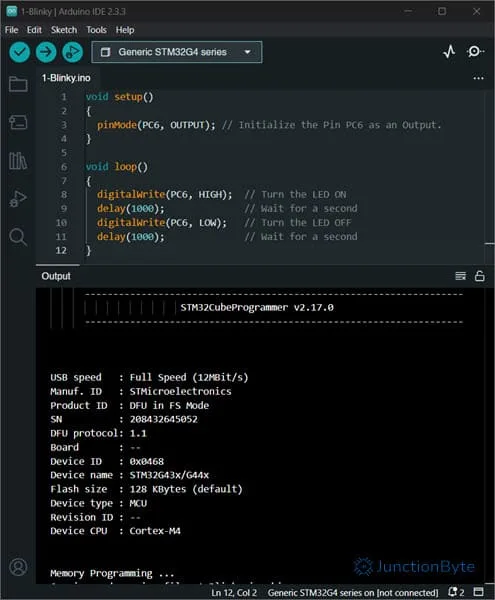This screenshot has height=600, width=495.
Task: Minimize the Arduino IDE window
Action: tap(408, 11)
